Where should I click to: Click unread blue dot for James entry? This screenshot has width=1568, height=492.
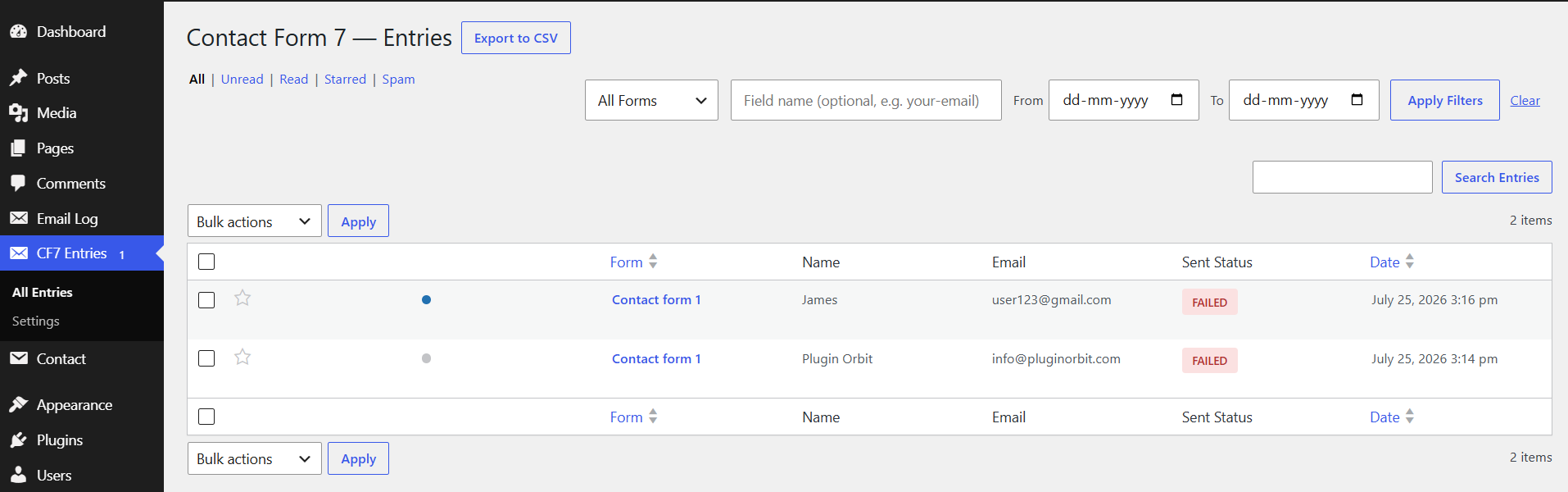426,300
